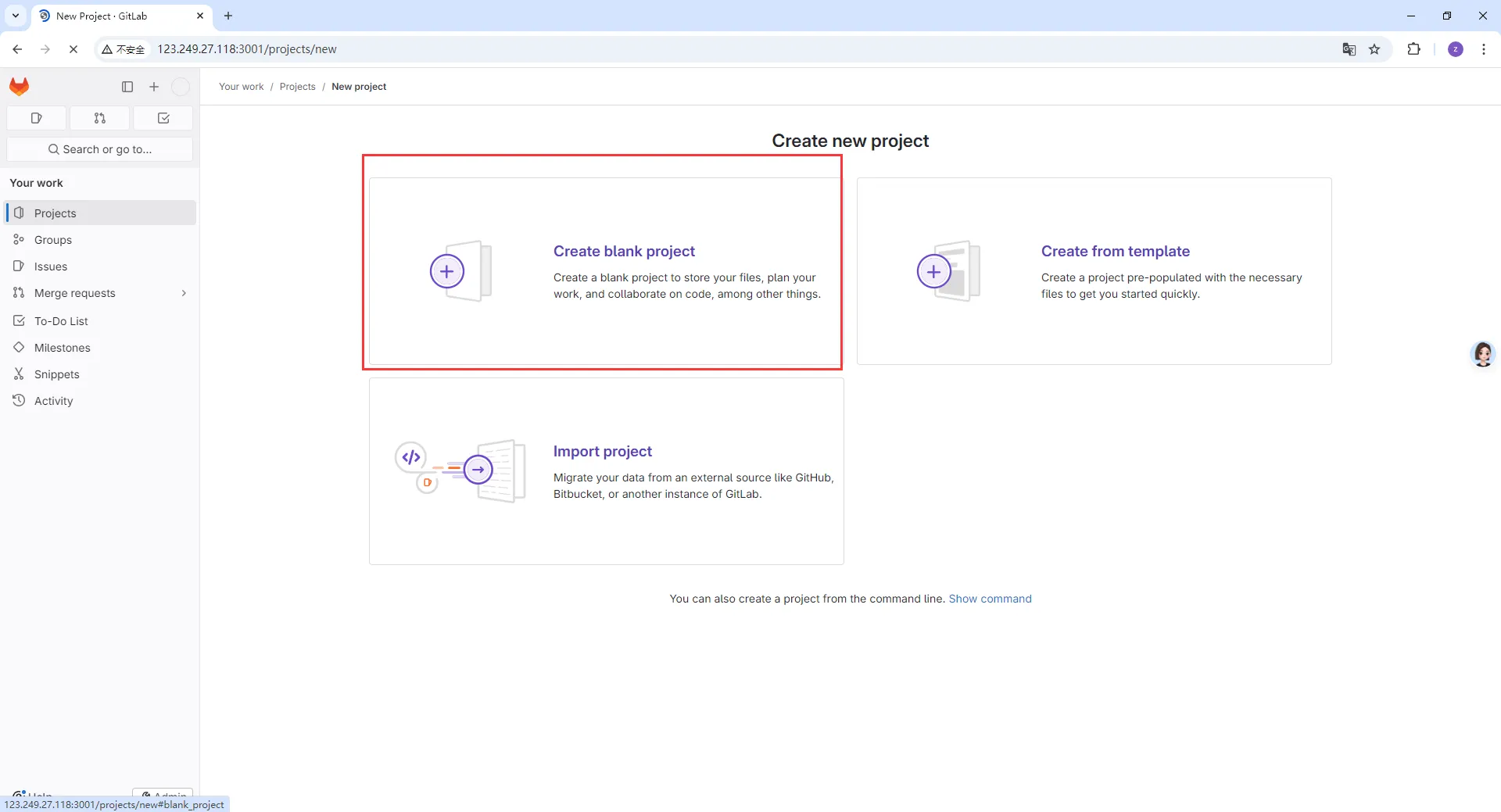Open the Chrome three-dot menu
This screenshot has height=812, width=1501.
pyautogui.click(x=1484, y=49)
